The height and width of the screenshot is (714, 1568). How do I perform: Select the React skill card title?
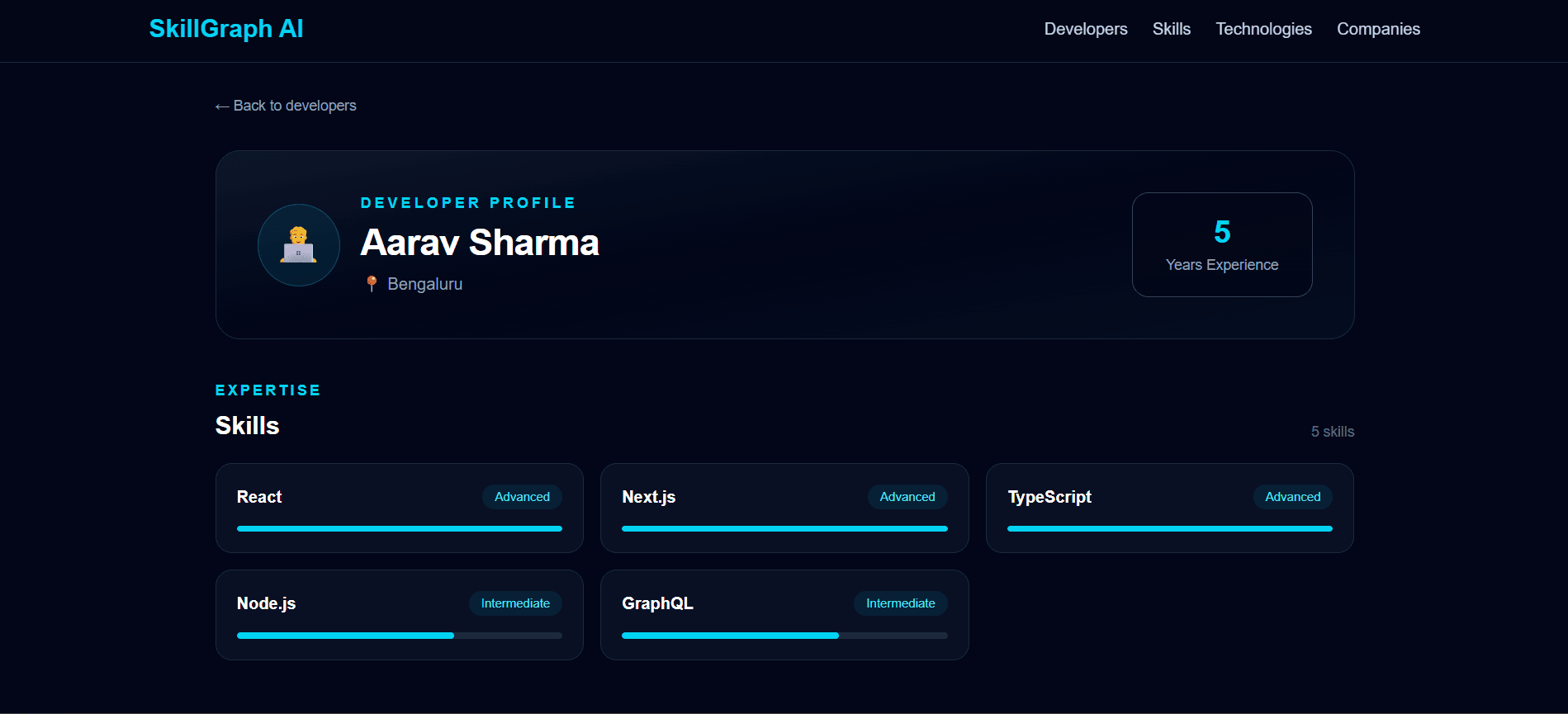click(x=259, y=497)
